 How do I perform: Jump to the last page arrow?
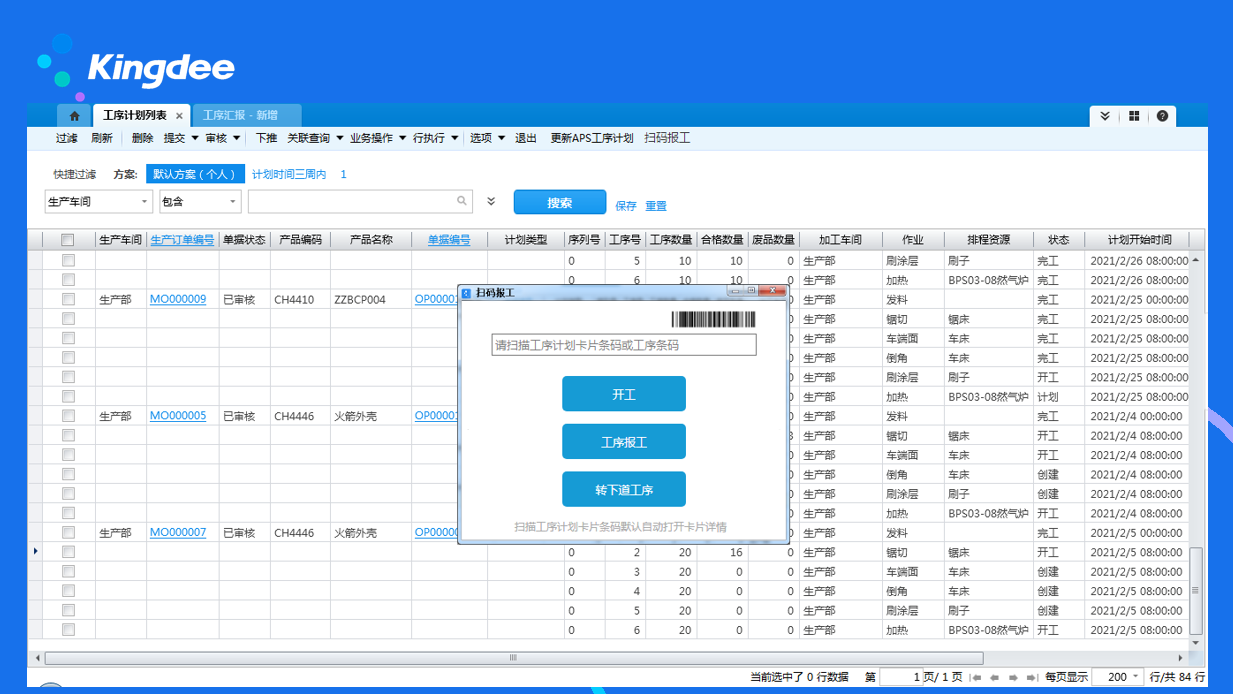point(1030,678)
